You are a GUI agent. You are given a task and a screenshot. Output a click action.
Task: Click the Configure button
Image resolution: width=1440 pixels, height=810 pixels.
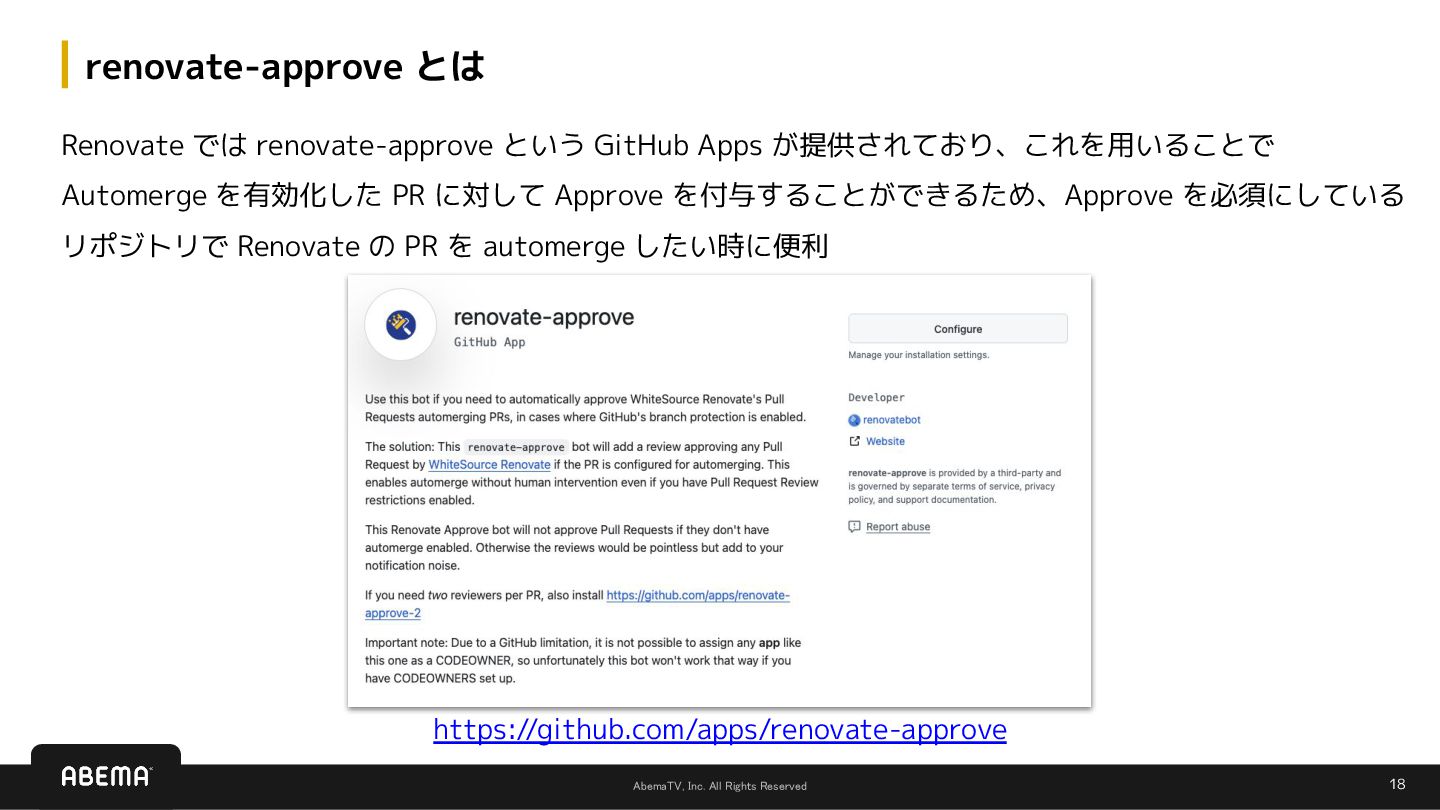pos(957,329)
